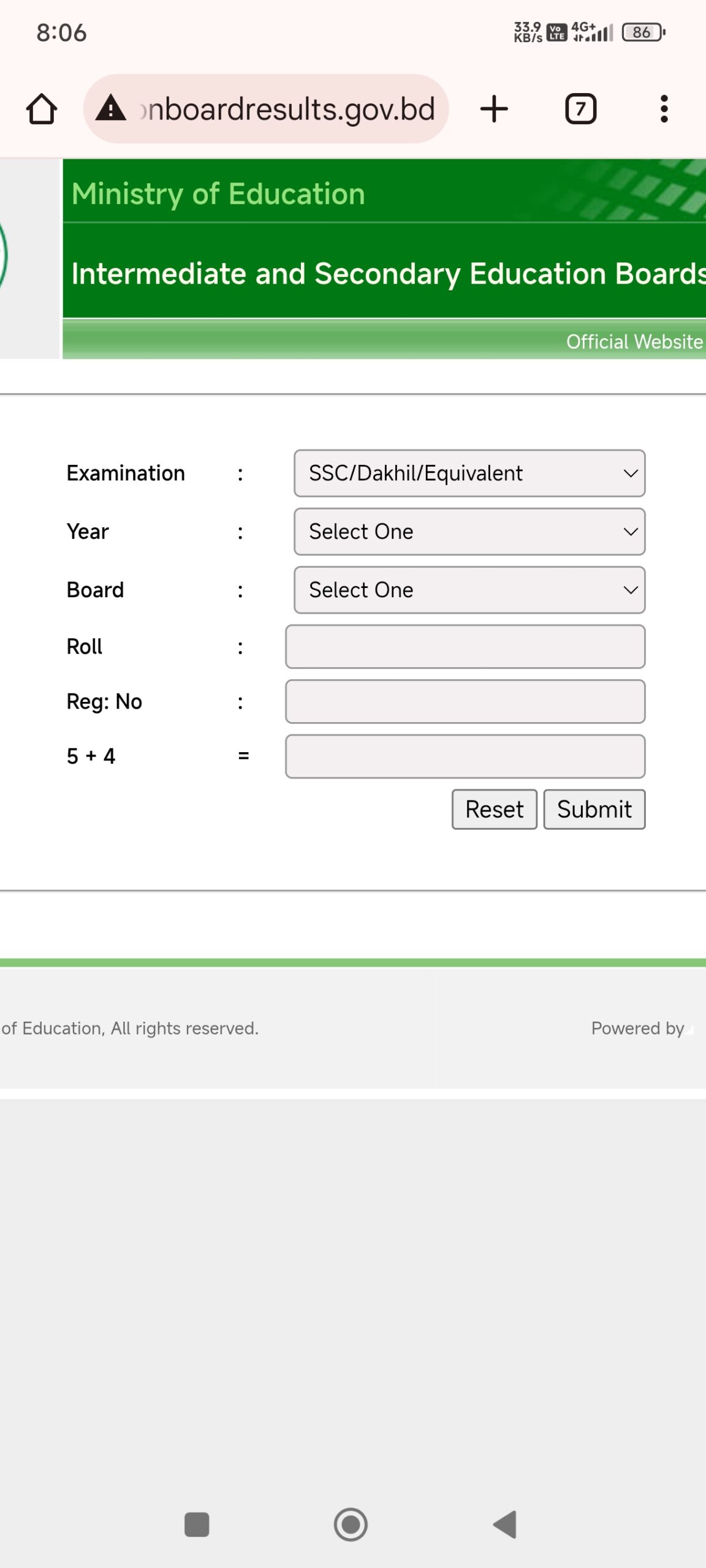Tap the Ministry of Education header

point(218,194)
